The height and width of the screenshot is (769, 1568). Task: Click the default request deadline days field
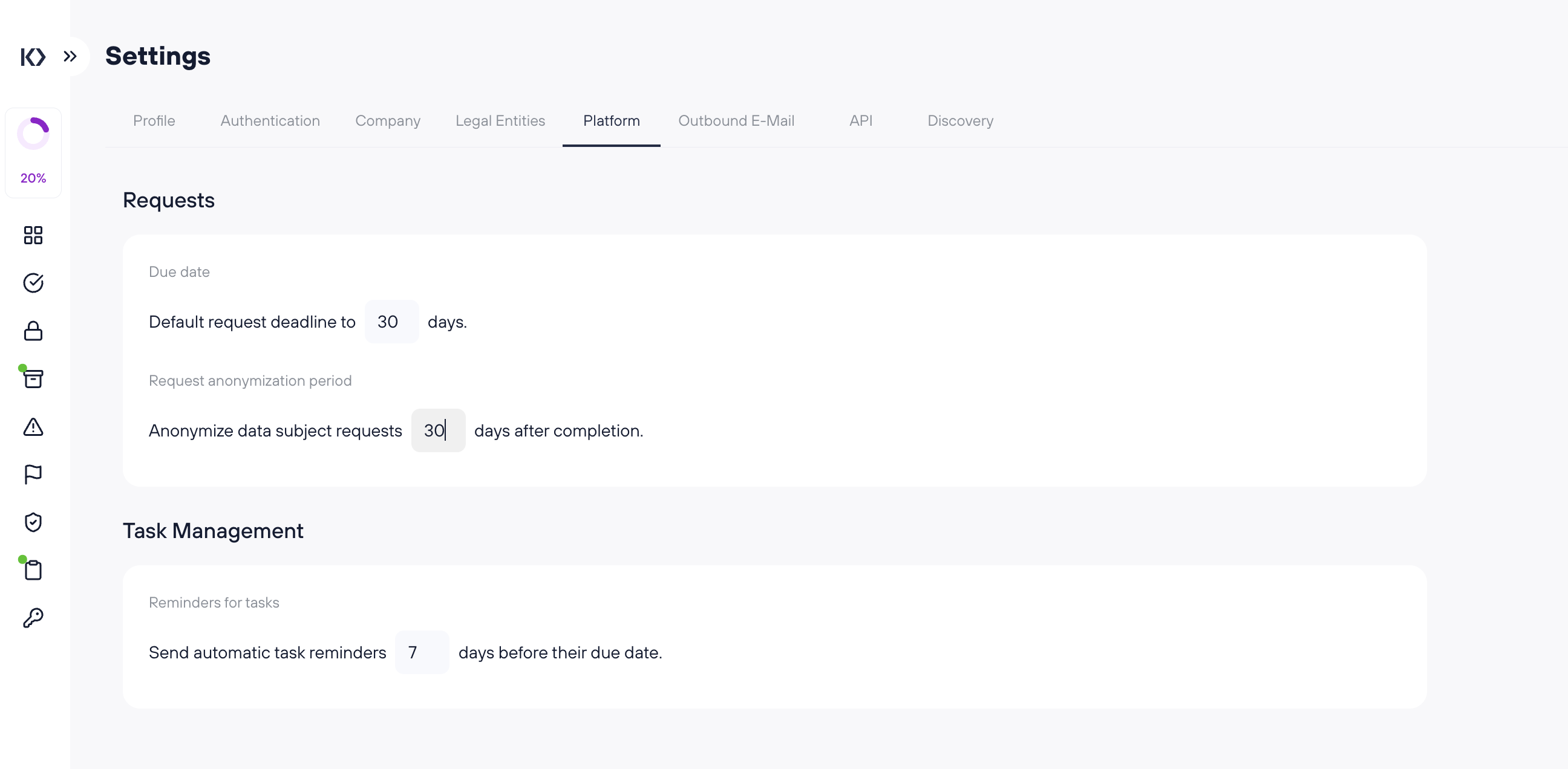pos(391,322)
